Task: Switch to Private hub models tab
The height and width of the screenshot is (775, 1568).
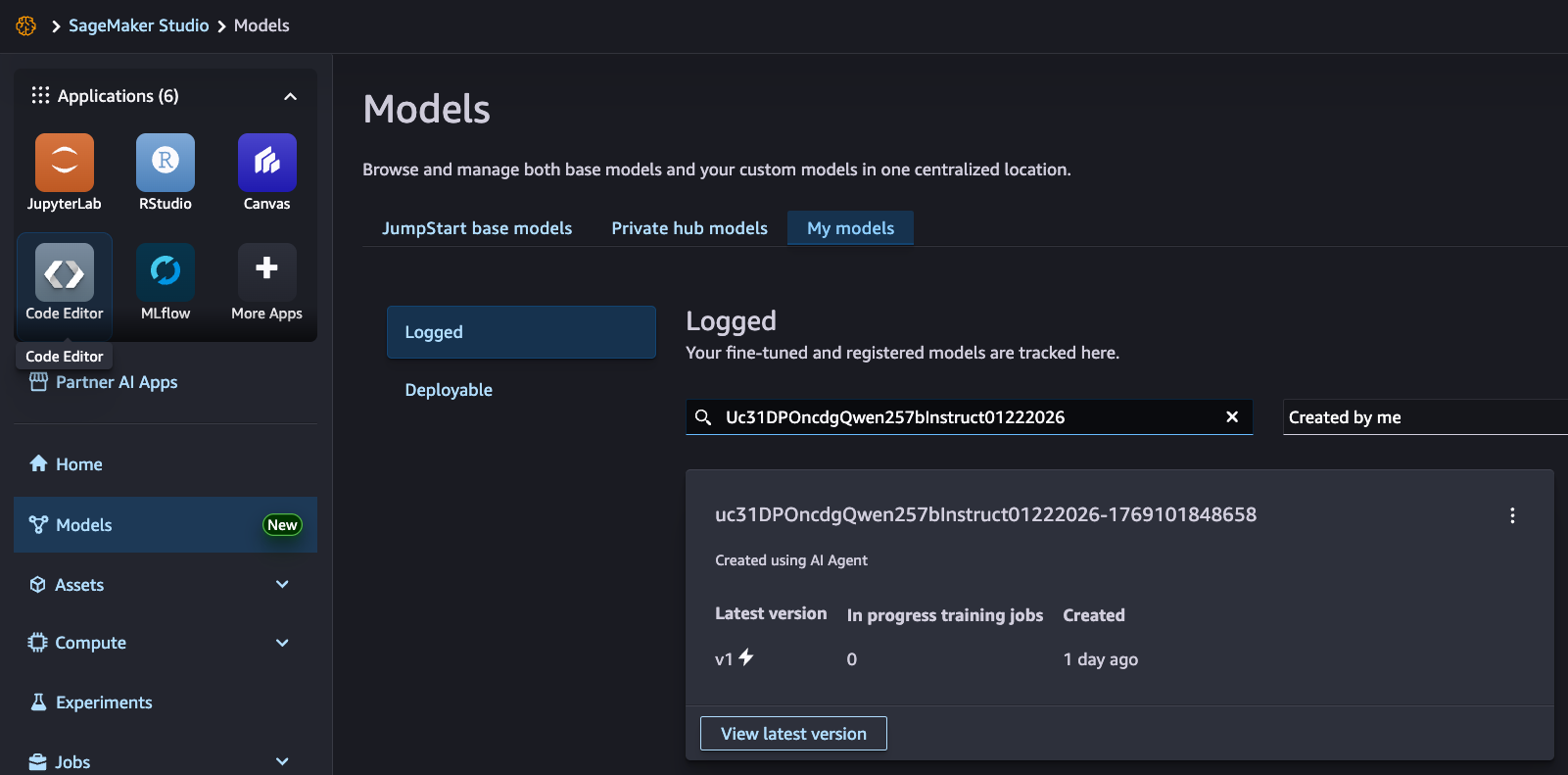Action: [x=689, y=228]
